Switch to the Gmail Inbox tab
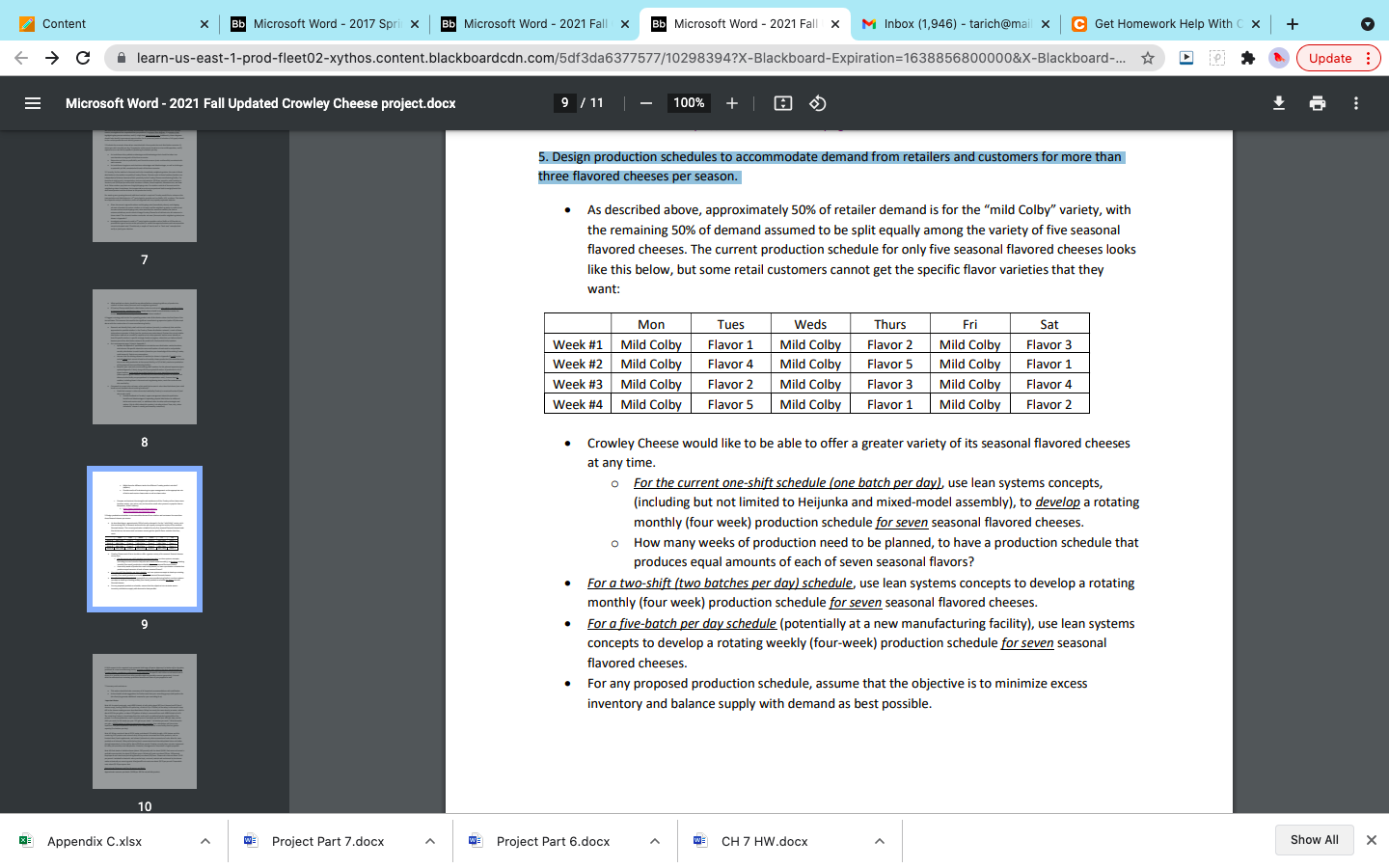The width and height of the screenshot is (1389, 868). 955,24
